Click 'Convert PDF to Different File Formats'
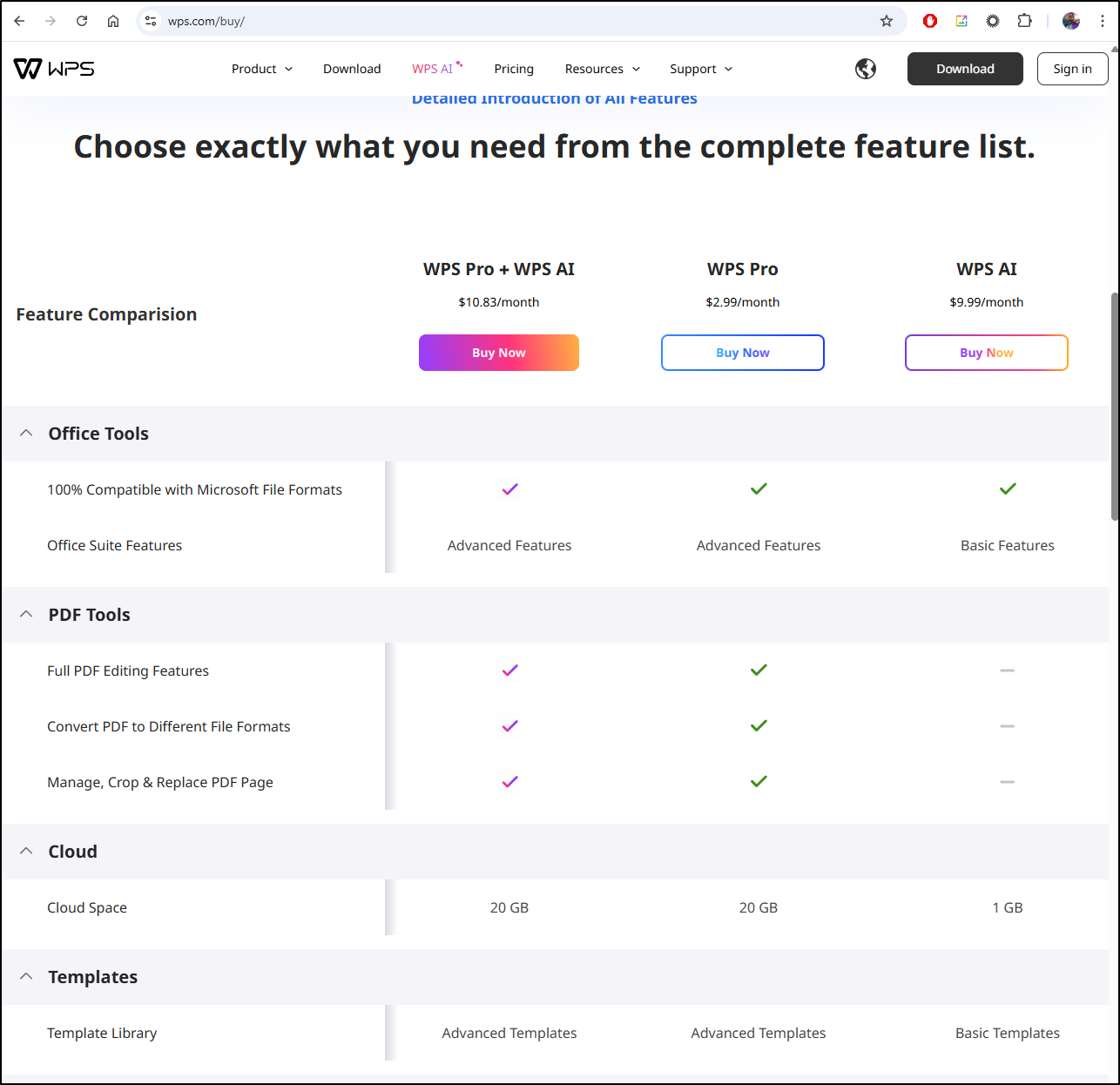This screenshot has width=1120, height=1085. tap(169, 726)
